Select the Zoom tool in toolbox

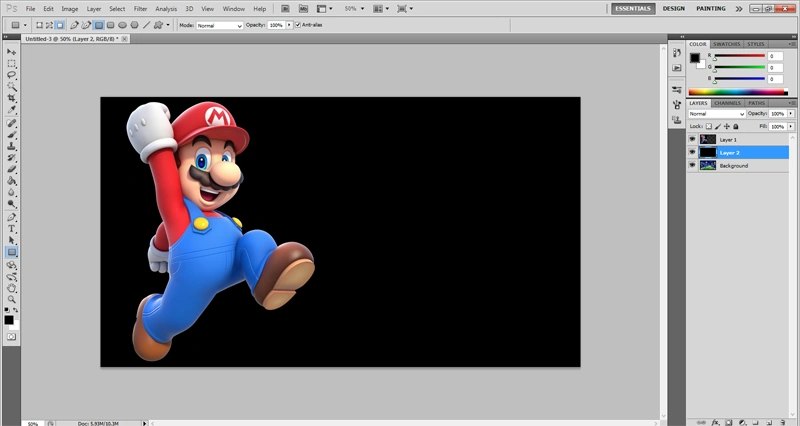[x=12, y=298]
